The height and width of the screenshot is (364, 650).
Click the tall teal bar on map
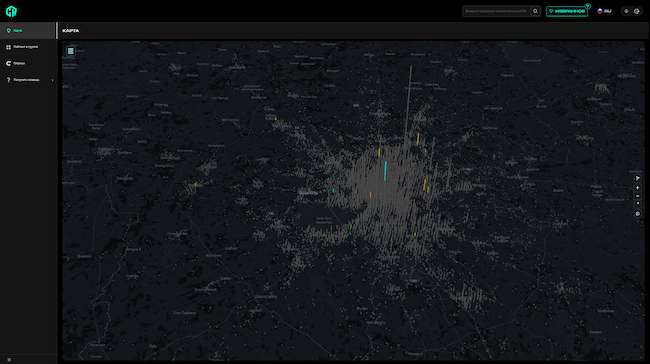coord(386,171)
